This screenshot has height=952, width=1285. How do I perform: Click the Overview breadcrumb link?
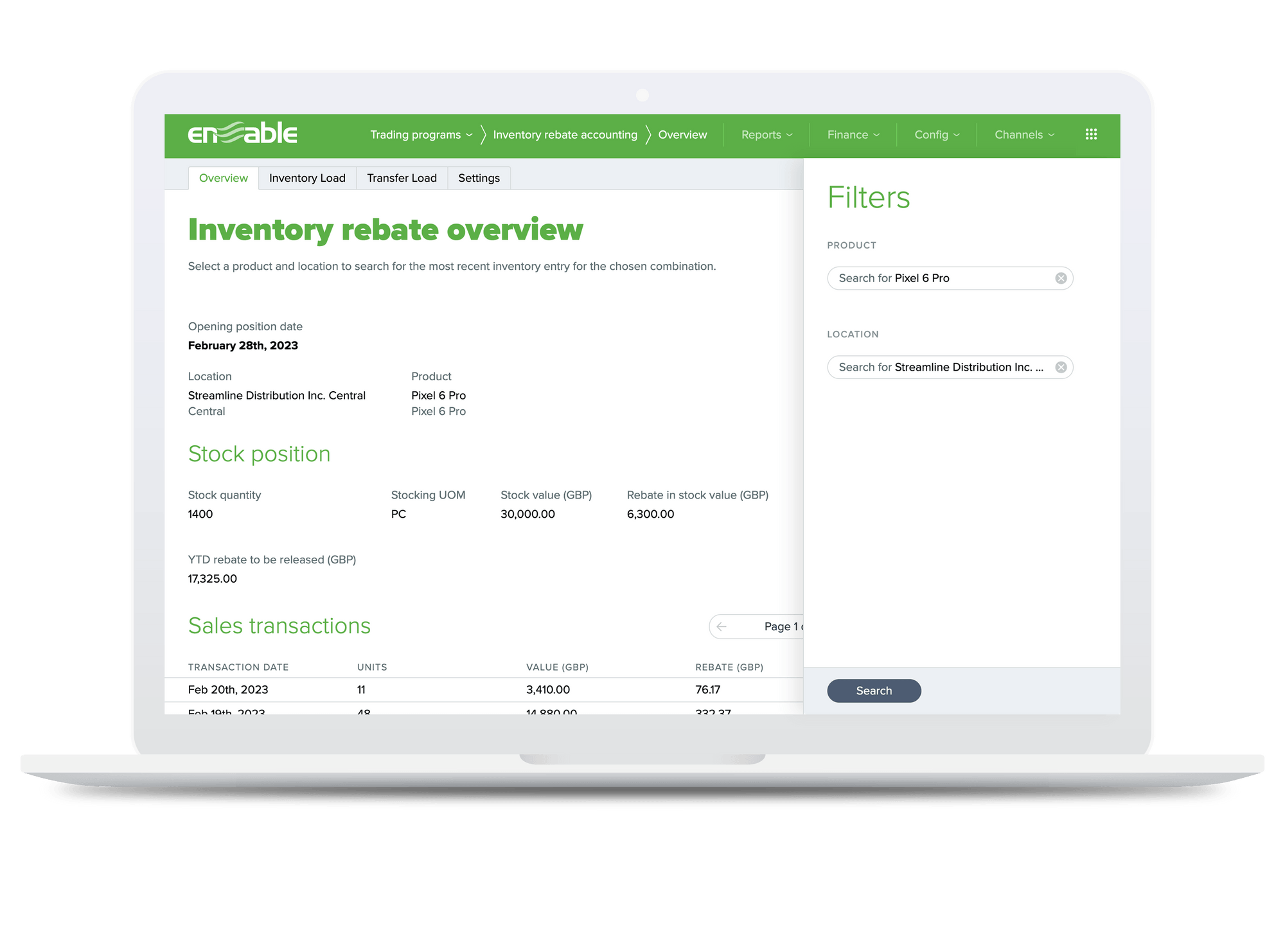click(x=682, y=134)
